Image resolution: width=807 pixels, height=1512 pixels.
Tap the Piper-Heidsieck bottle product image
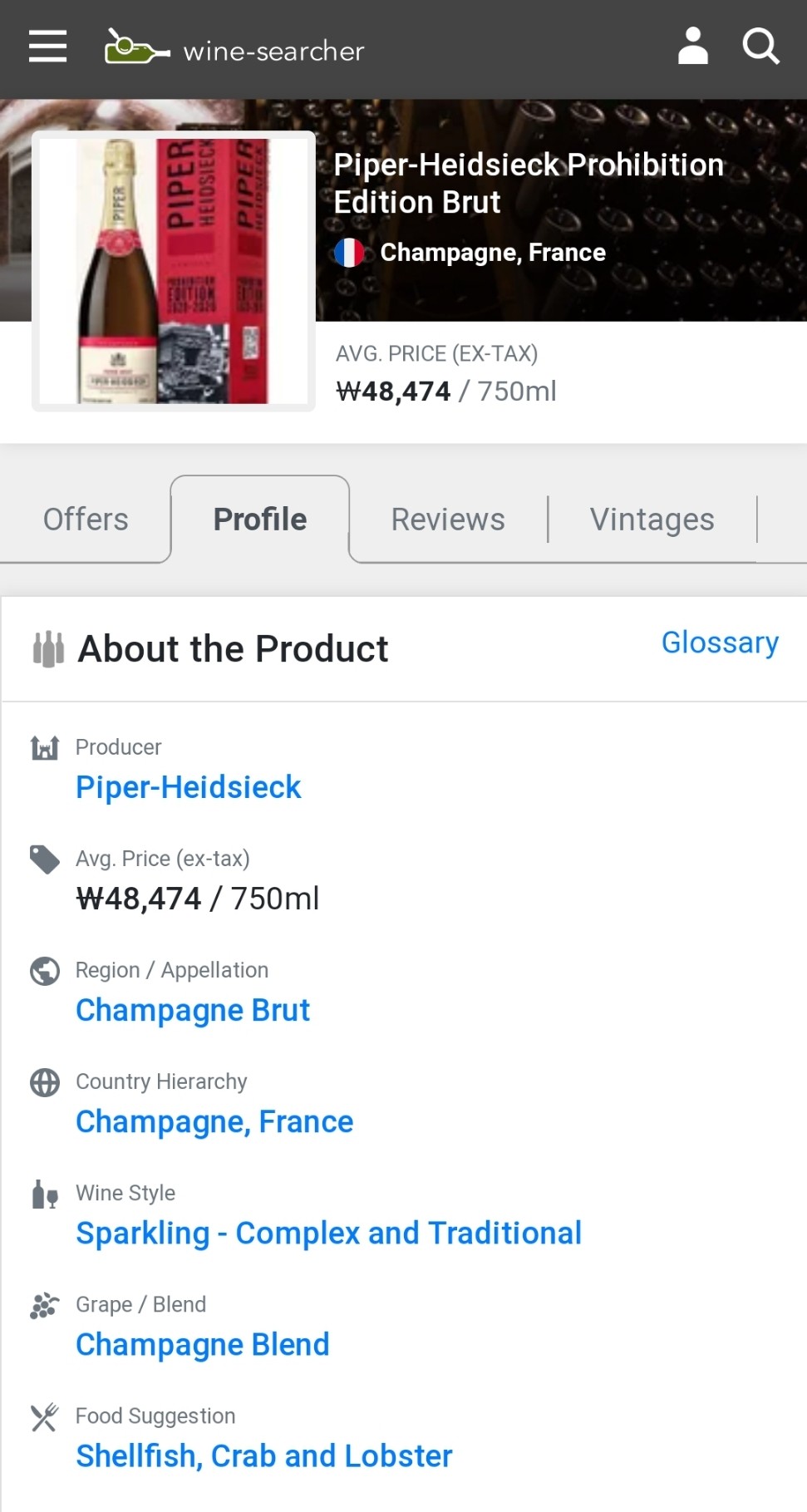click(174, 271)
